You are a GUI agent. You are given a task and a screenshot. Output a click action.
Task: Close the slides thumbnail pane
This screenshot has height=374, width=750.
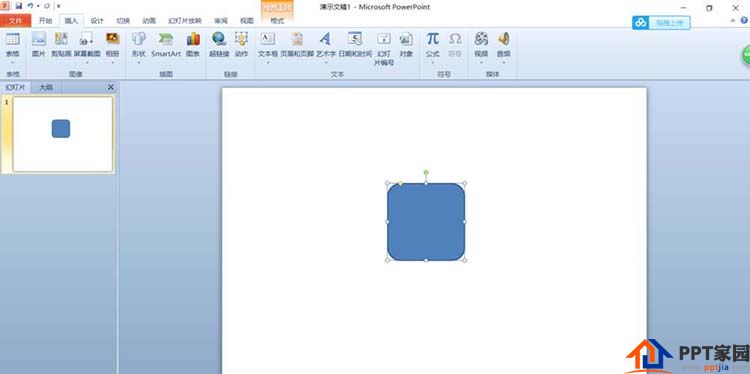point(110,87)
